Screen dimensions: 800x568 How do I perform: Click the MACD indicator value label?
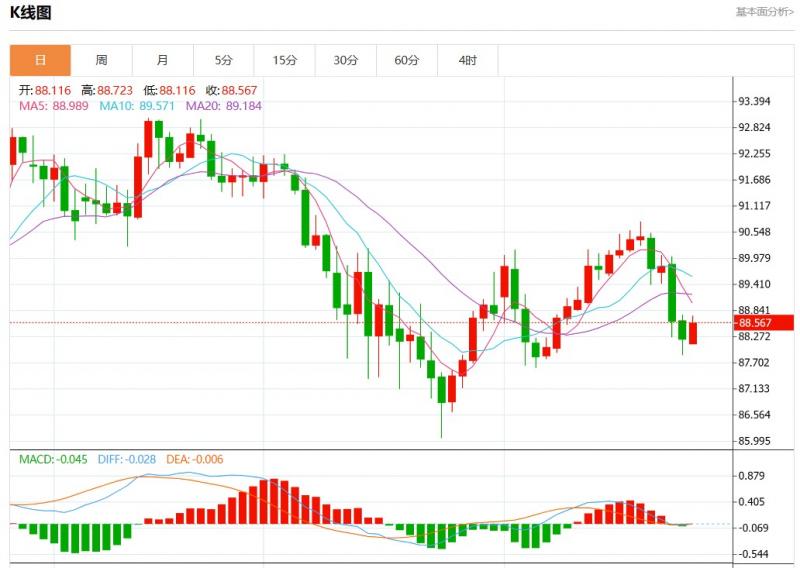coord(54,459)
